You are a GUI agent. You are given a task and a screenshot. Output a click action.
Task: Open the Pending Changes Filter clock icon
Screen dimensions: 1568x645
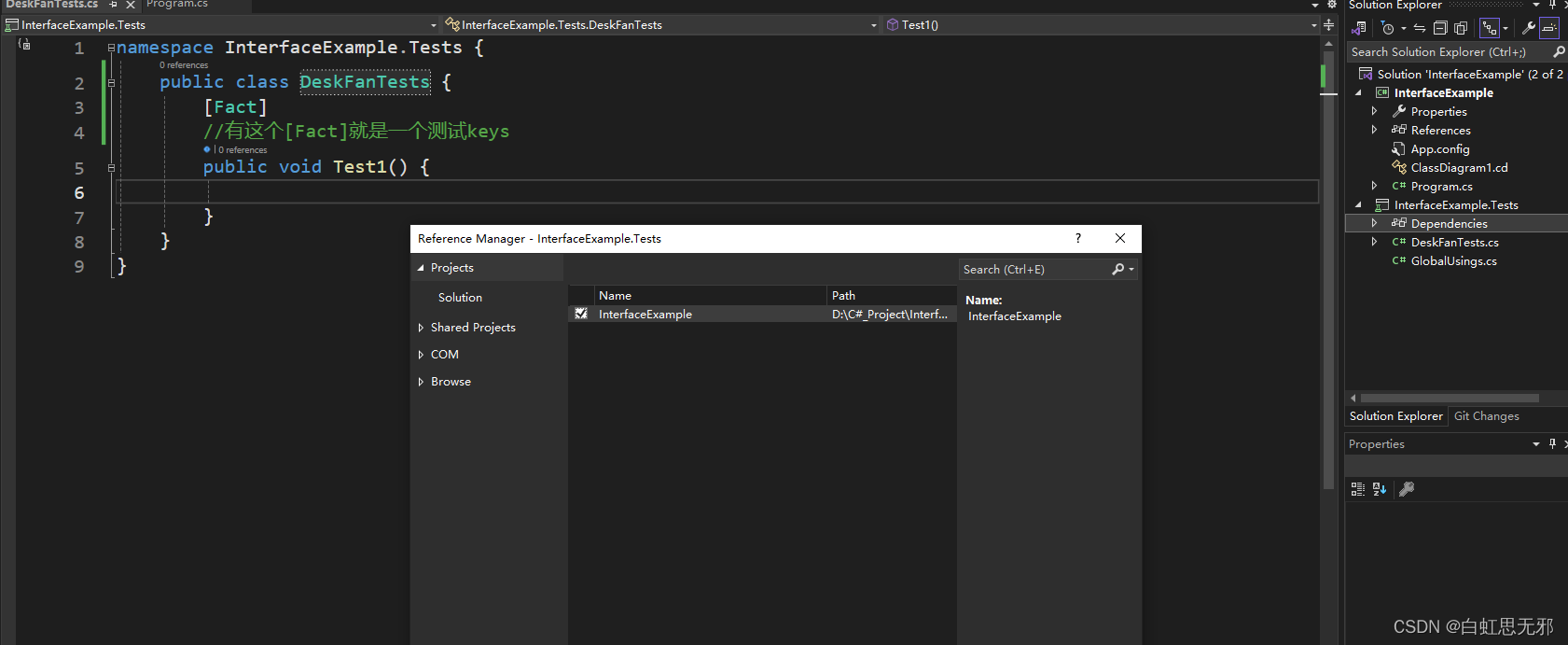tap(1388, 28)
